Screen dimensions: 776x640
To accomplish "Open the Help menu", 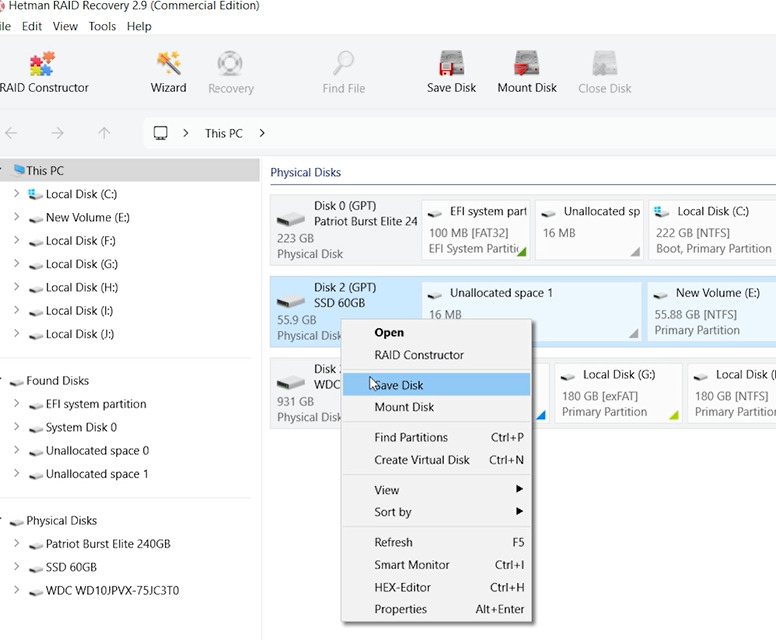I will (x=139, y=26).
